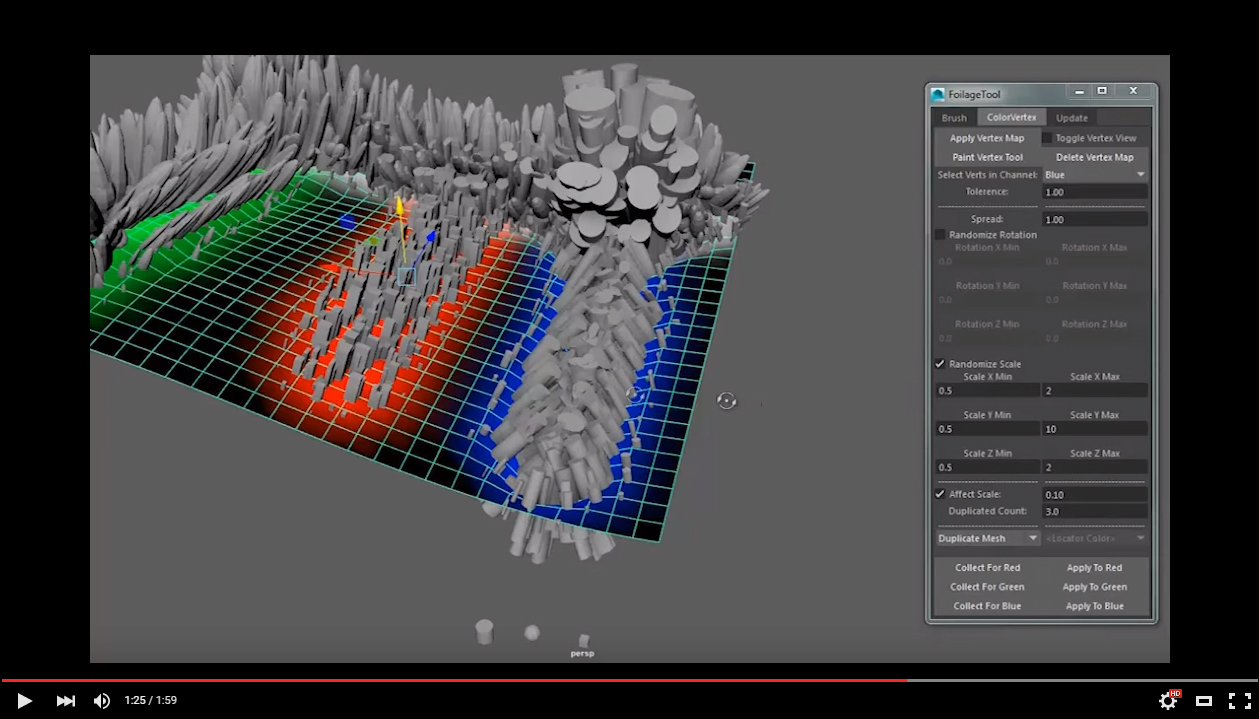Click the Tolerance value field
The width and height of the screenshot is (1259, 719).
[x=1094, y=191]
